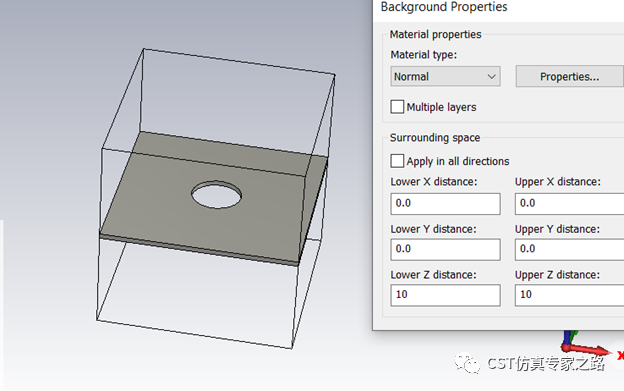The height and width of the screenshot is (391, 624).
Task: Check Apply in all directions
Action: 397,161
